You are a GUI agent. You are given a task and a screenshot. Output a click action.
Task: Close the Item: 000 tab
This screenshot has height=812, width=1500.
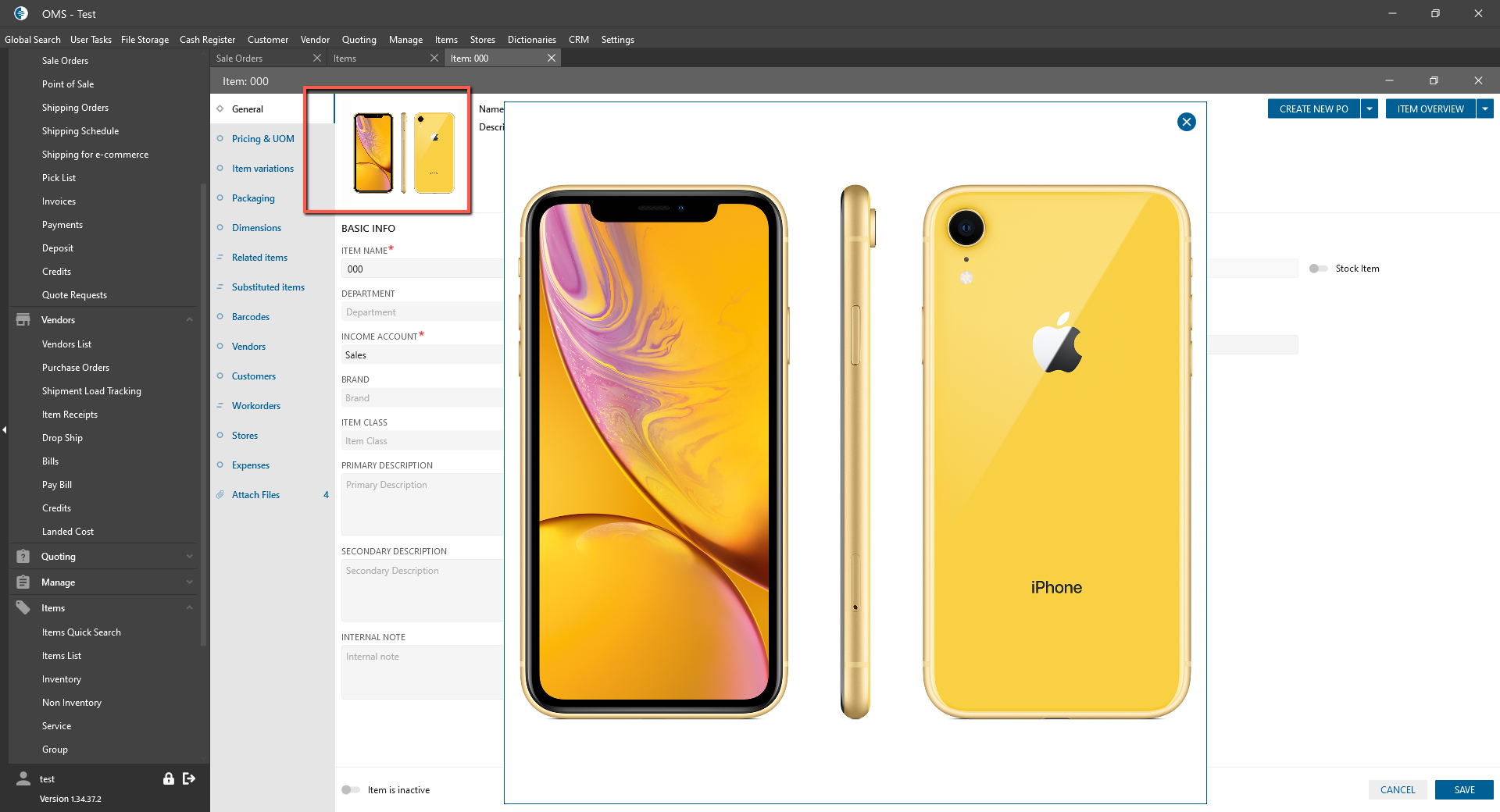coord(552,58)
